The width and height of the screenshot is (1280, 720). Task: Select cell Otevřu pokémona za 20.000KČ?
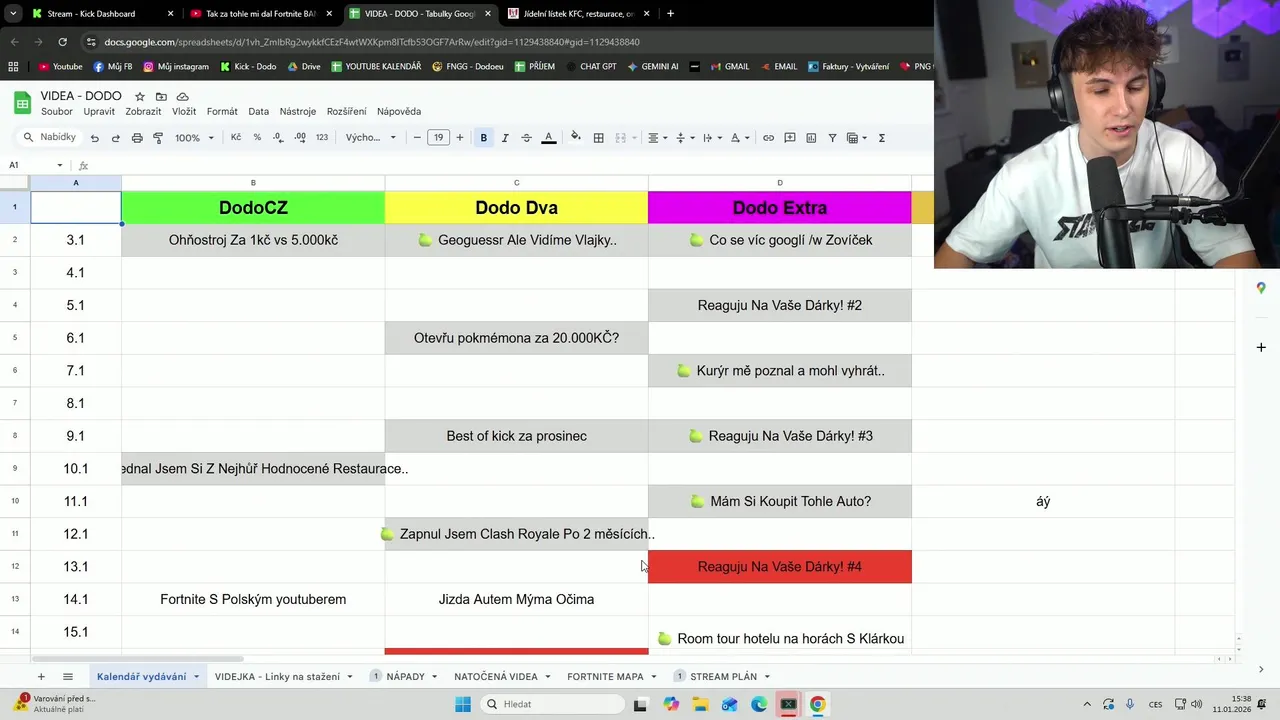pos(516,338)
